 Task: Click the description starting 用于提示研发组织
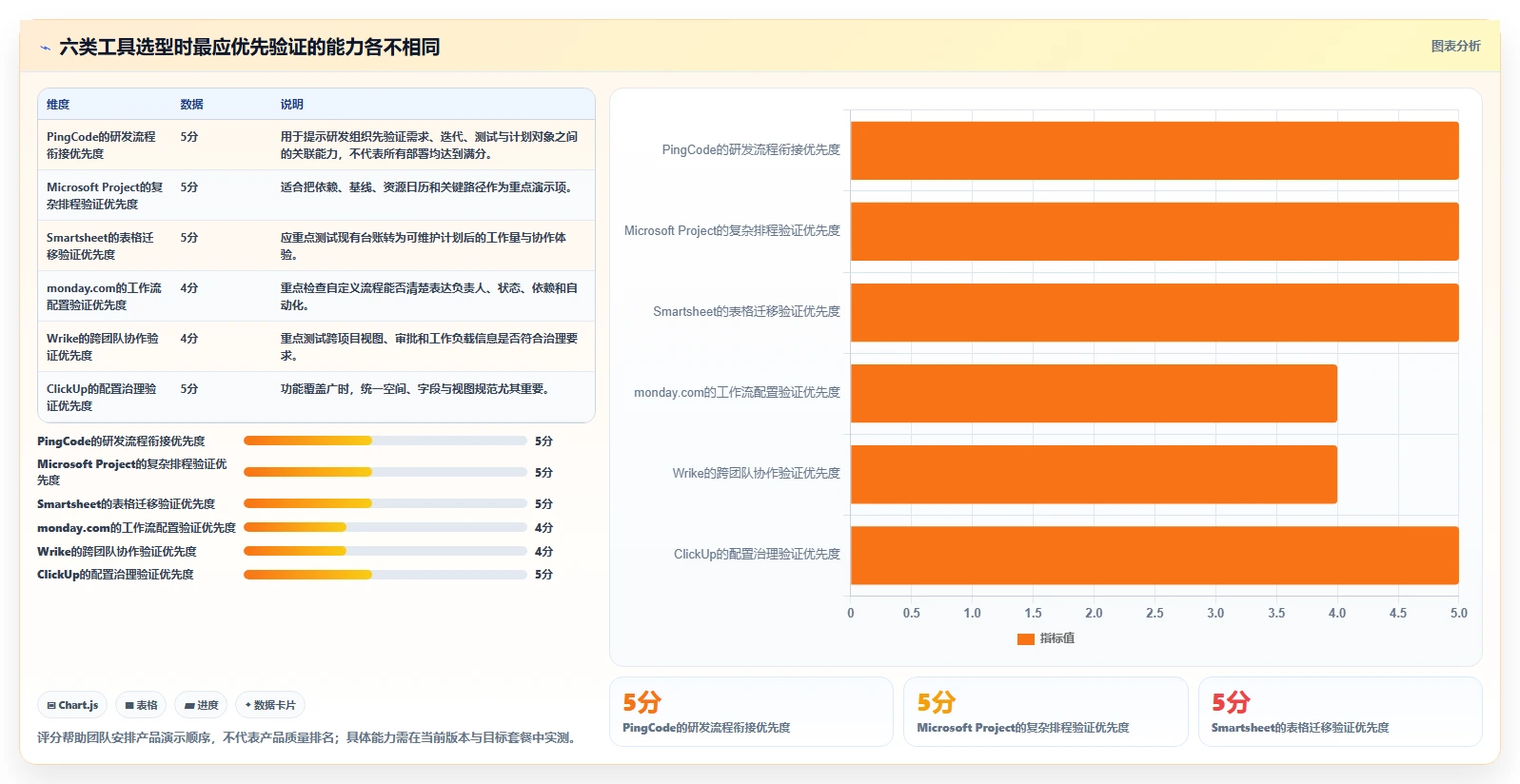pos(429,145)
